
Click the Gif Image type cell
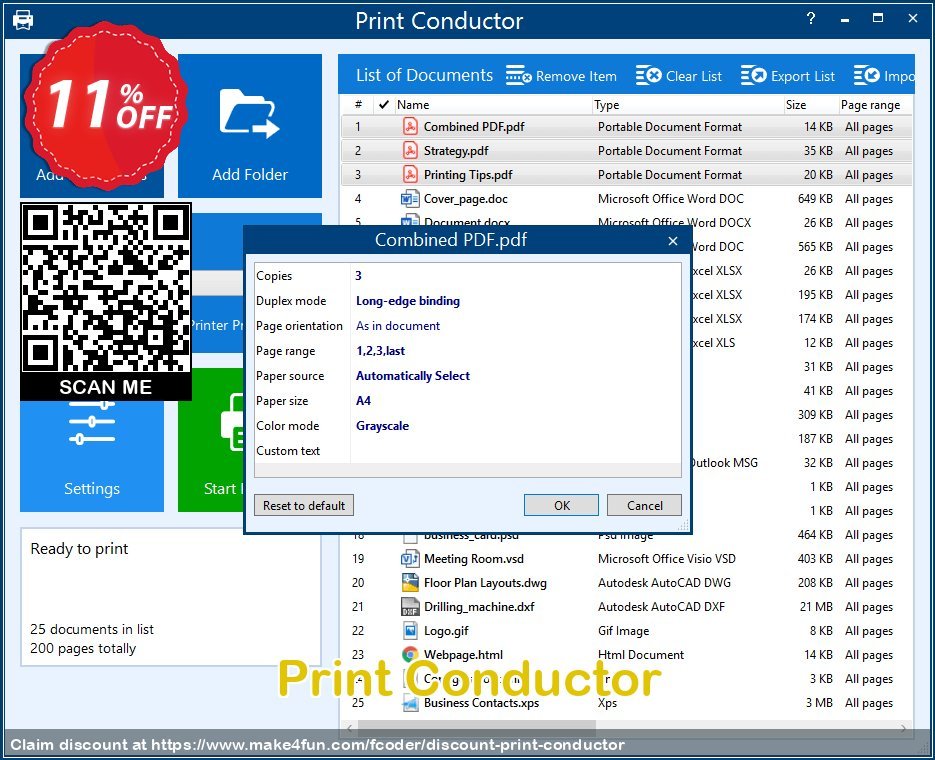(623, 631)
